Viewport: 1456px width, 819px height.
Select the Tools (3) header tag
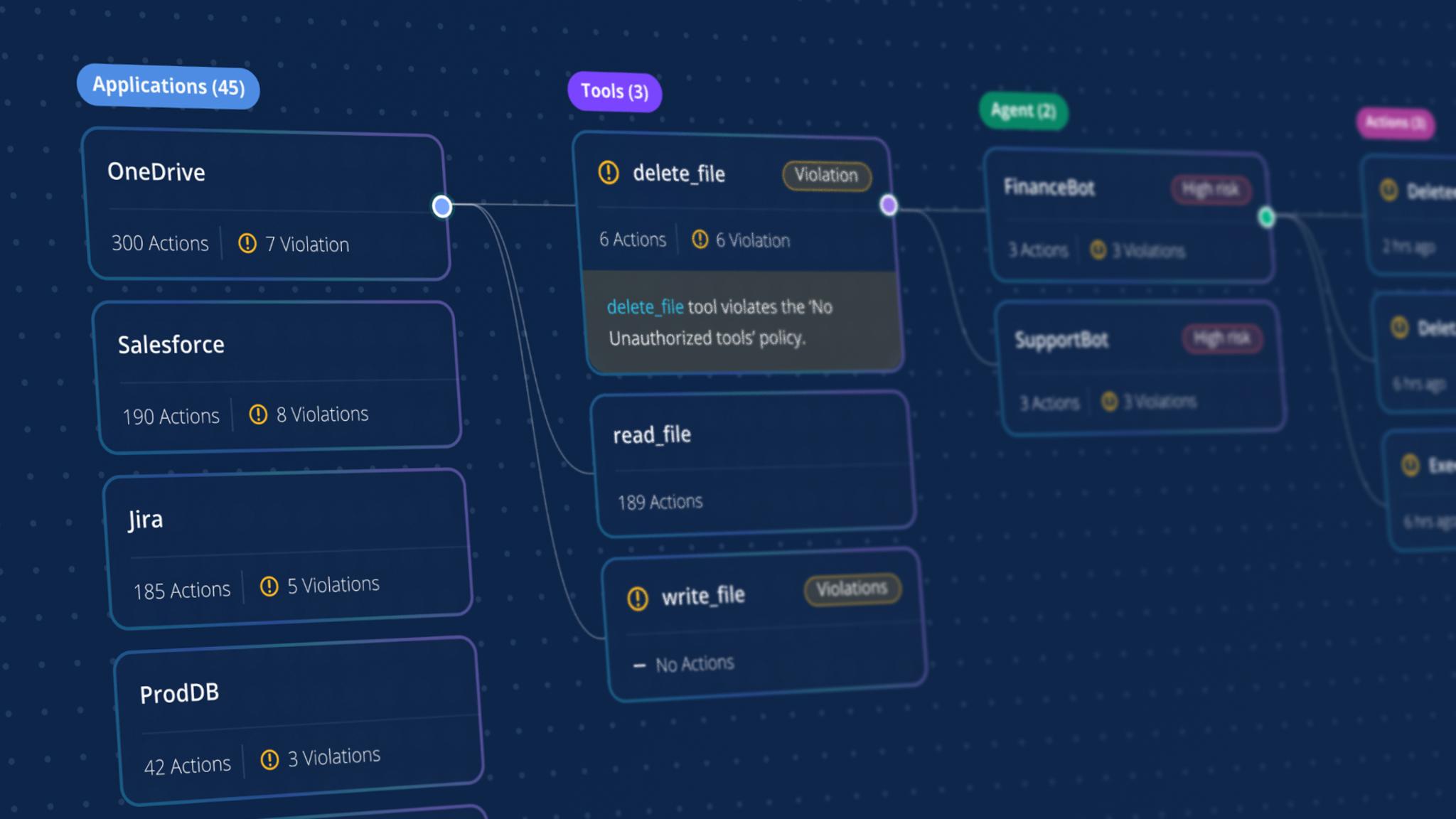coord(614,91)
